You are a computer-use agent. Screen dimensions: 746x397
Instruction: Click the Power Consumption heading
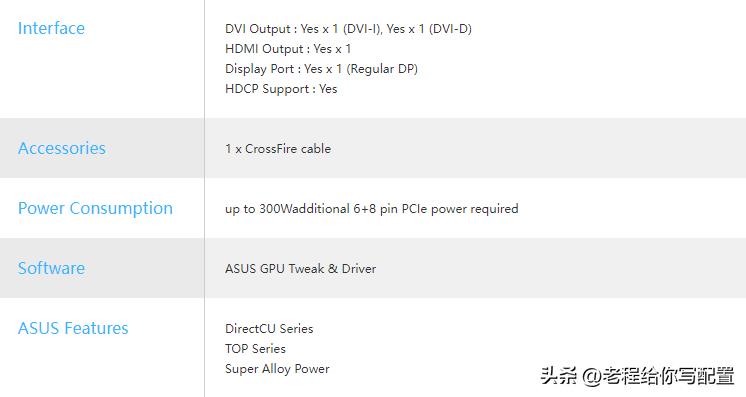click(95, 208)
